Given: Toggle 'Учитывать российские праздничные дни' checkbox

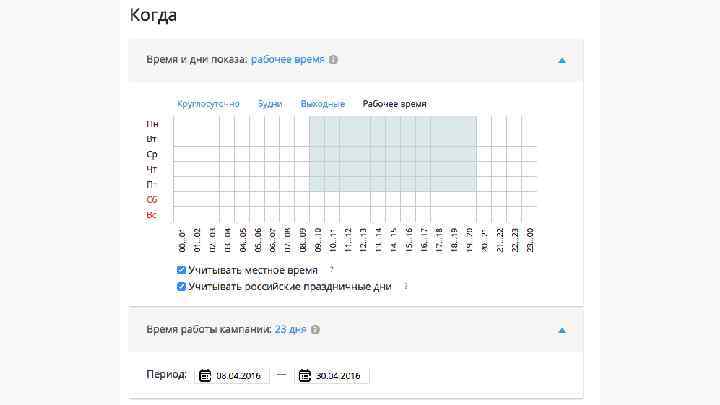Looking at the screenshot, I should (x=181, y=286).
